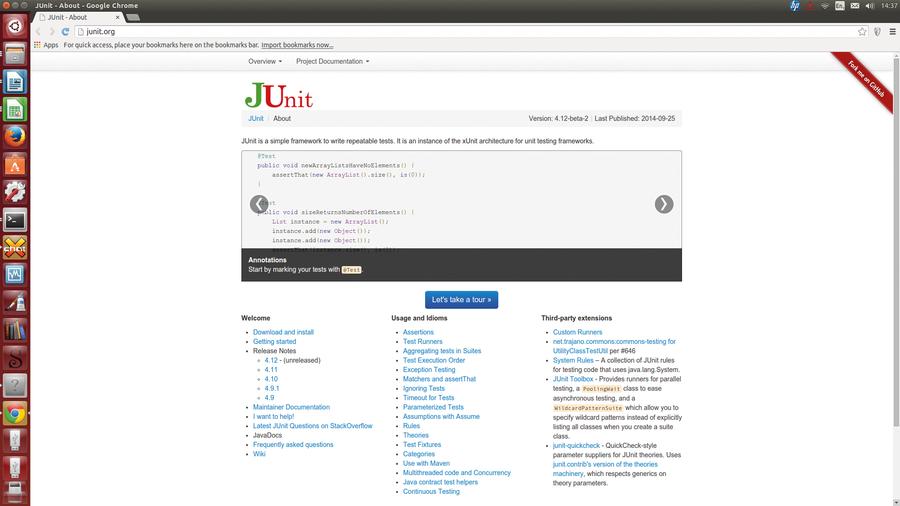The height and width of the screenshot is (506, 900).
Task: Show the previous carousel slide
Action: 259,204
